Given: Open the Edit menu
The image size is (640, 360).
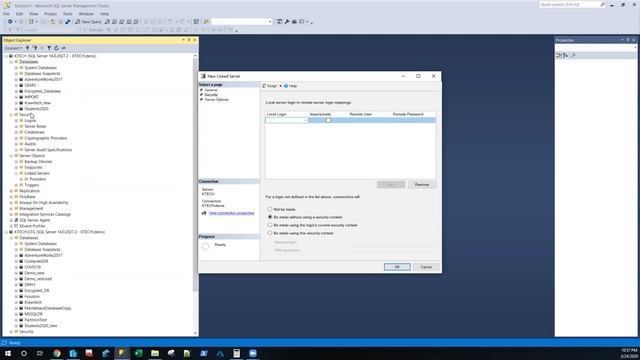Looking at the screenshot, I should point(19,14).
